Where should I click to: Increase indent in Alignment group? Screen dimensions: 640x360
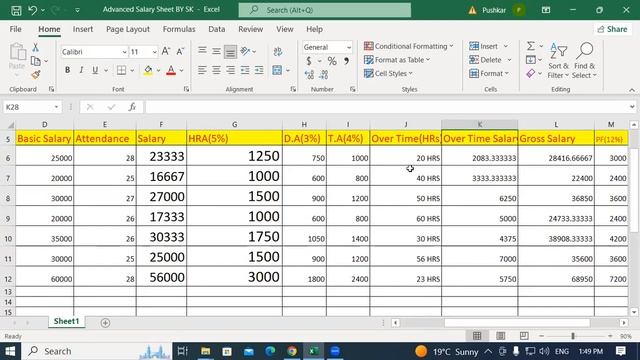(259, 70)
